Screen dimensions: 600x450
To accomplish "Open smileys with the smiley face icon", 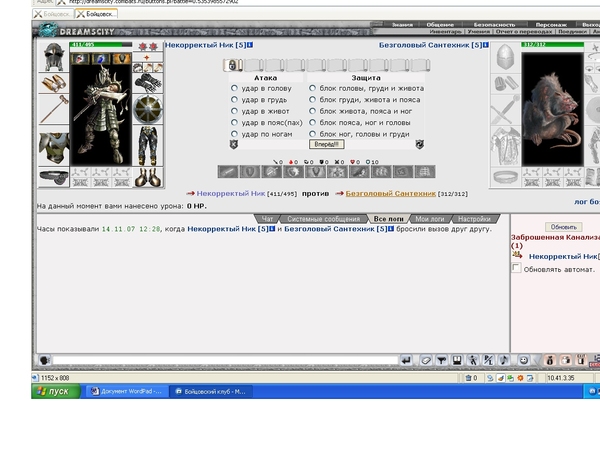I will tap(523, 360).
